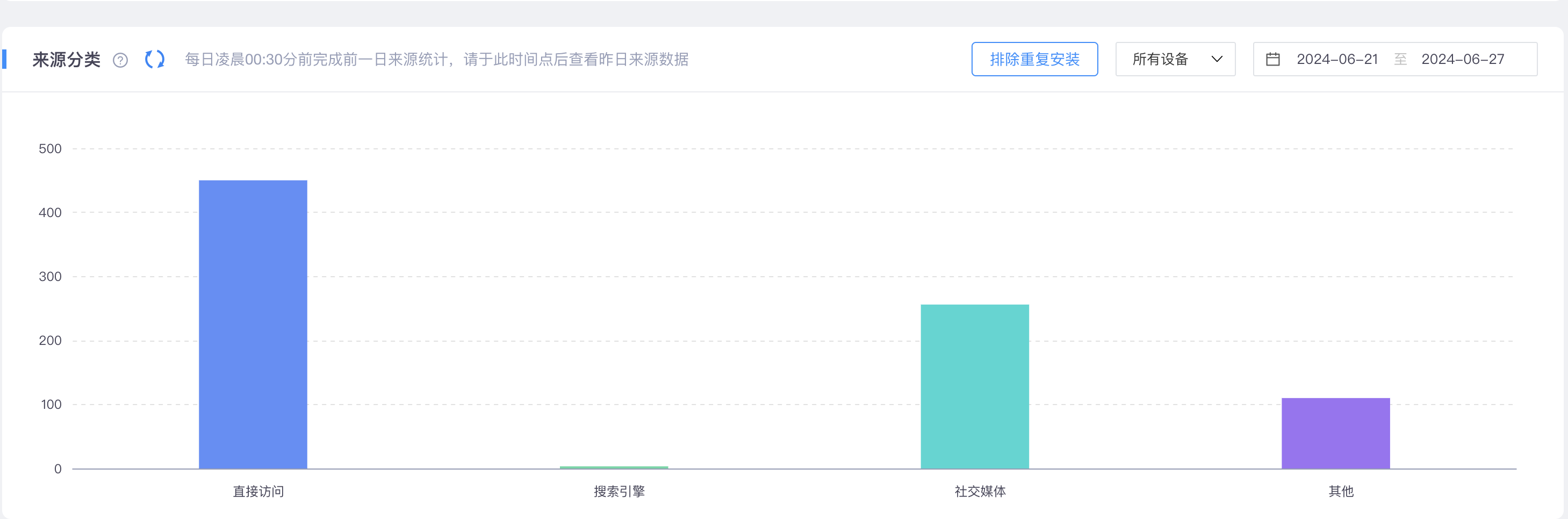Select the start date 2024-06-21 field
The width and height of the screenshot is (1568, 519).
pos(1337,59)
